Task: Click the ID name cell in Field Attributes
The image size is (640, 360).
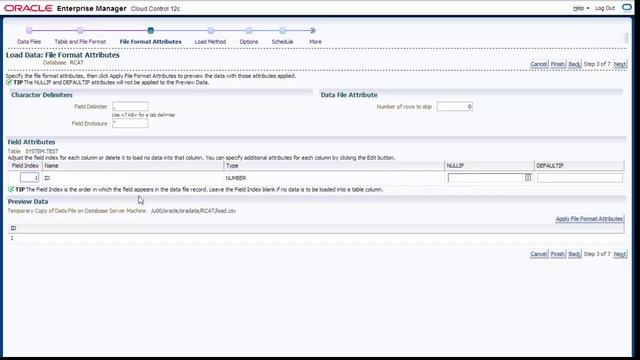Action: (47, 178)
